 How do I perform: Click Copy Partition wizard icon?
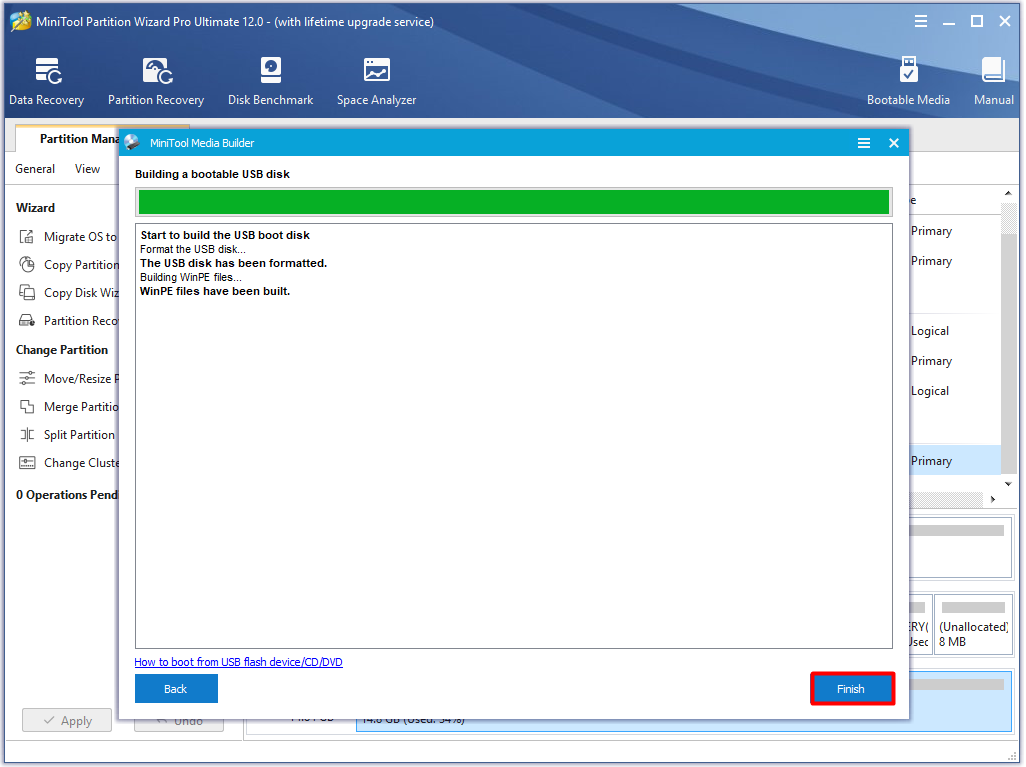(27, 264)
